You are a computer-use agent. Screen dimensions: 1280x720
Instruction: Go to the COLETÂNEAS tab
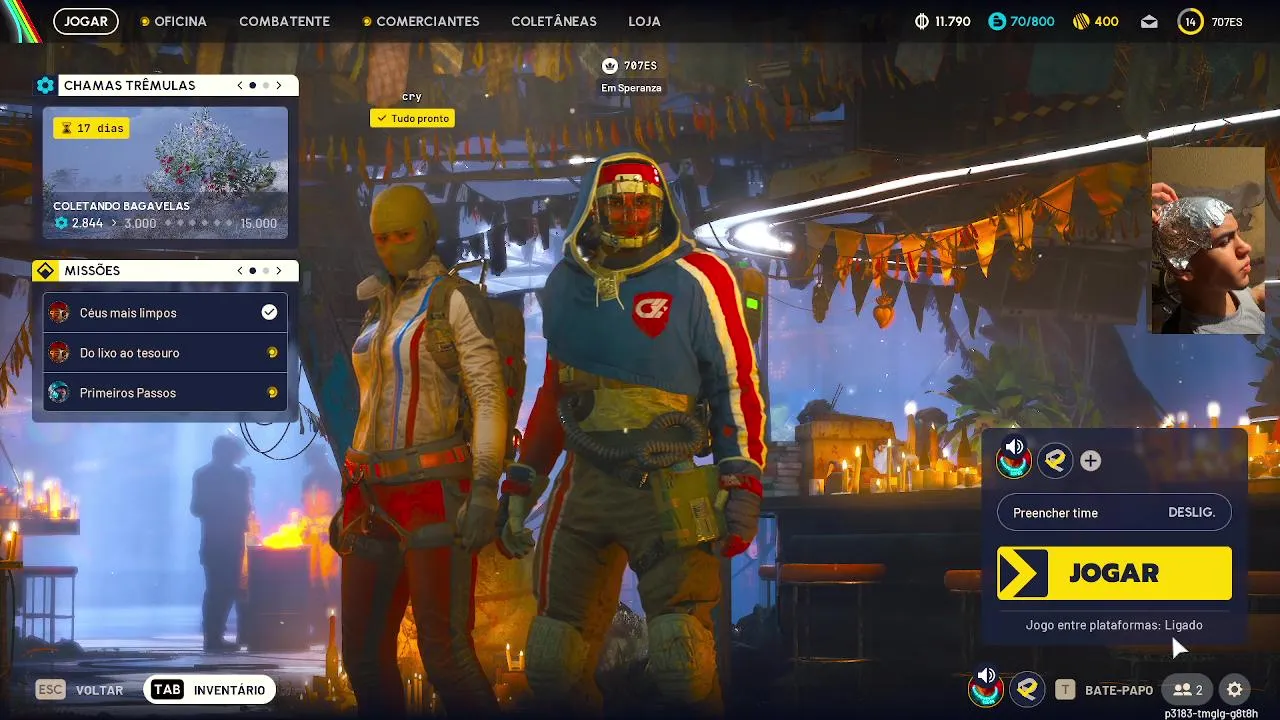click(554, 21)
